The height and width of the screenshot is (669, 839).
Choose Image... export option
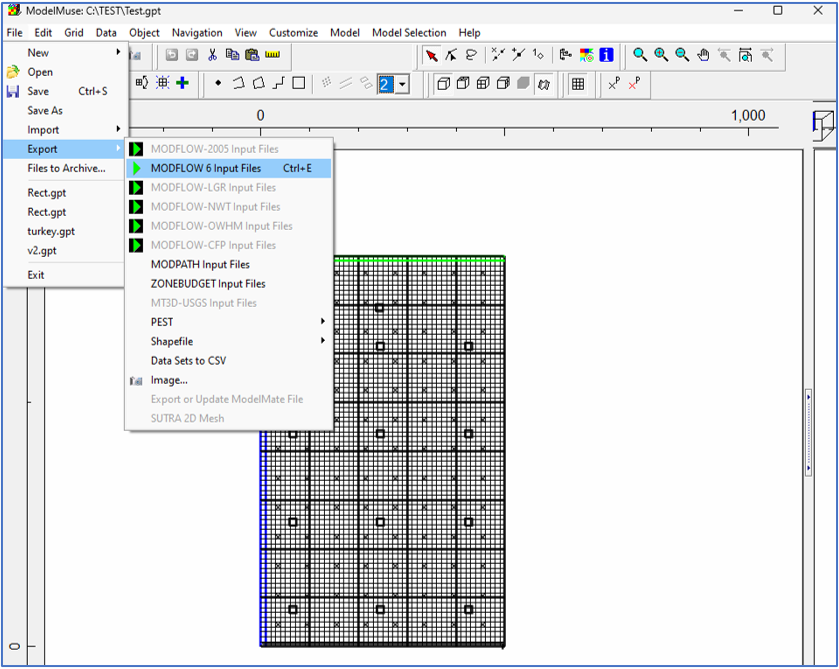click(228, 380)
